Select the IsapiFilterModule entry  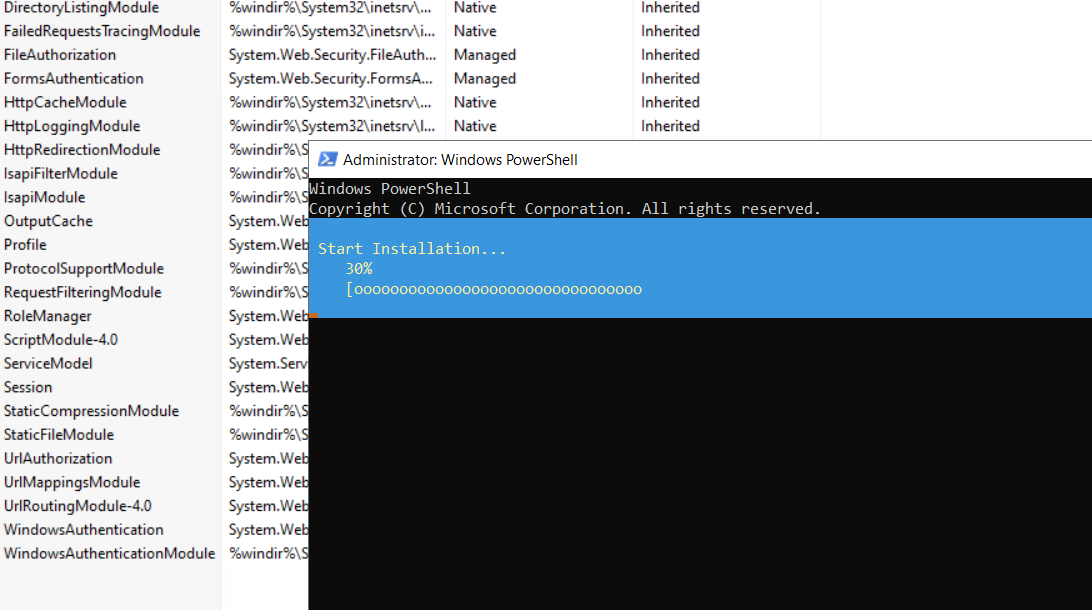point(61,173)
